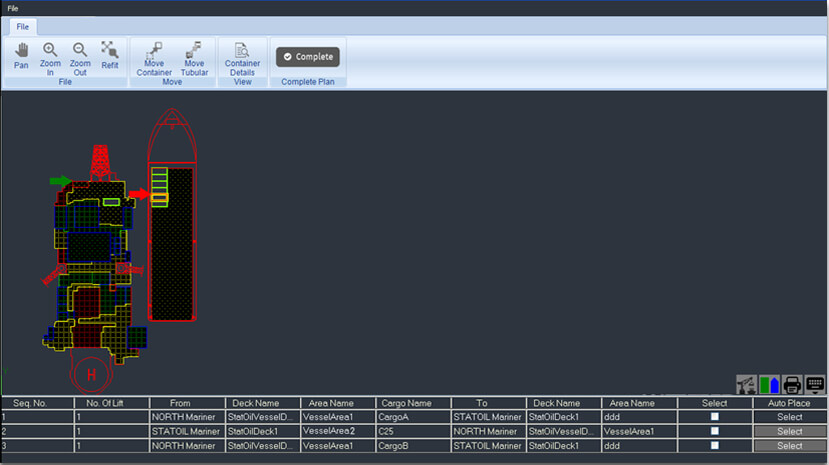Screen dimensions: 829x465
Task: Select the Pan hand tool
Action: pyautogui.click(x=21, y=56)
